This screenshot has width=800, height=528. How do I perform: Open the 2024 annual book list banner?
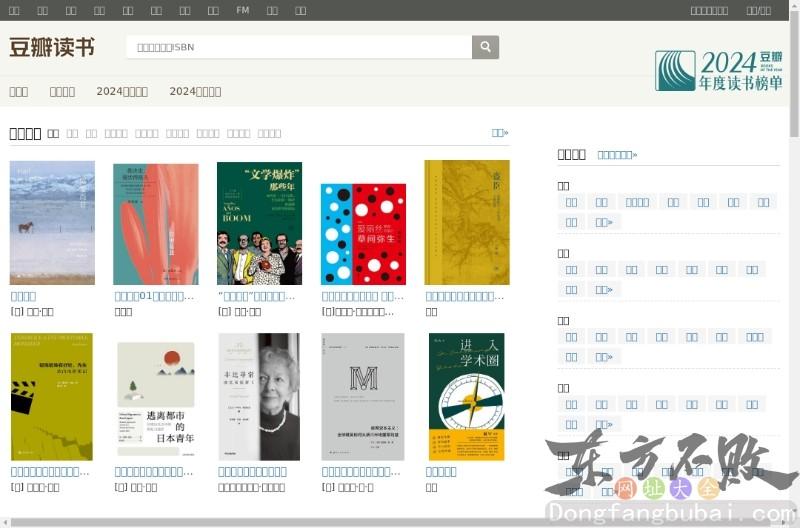719,70
